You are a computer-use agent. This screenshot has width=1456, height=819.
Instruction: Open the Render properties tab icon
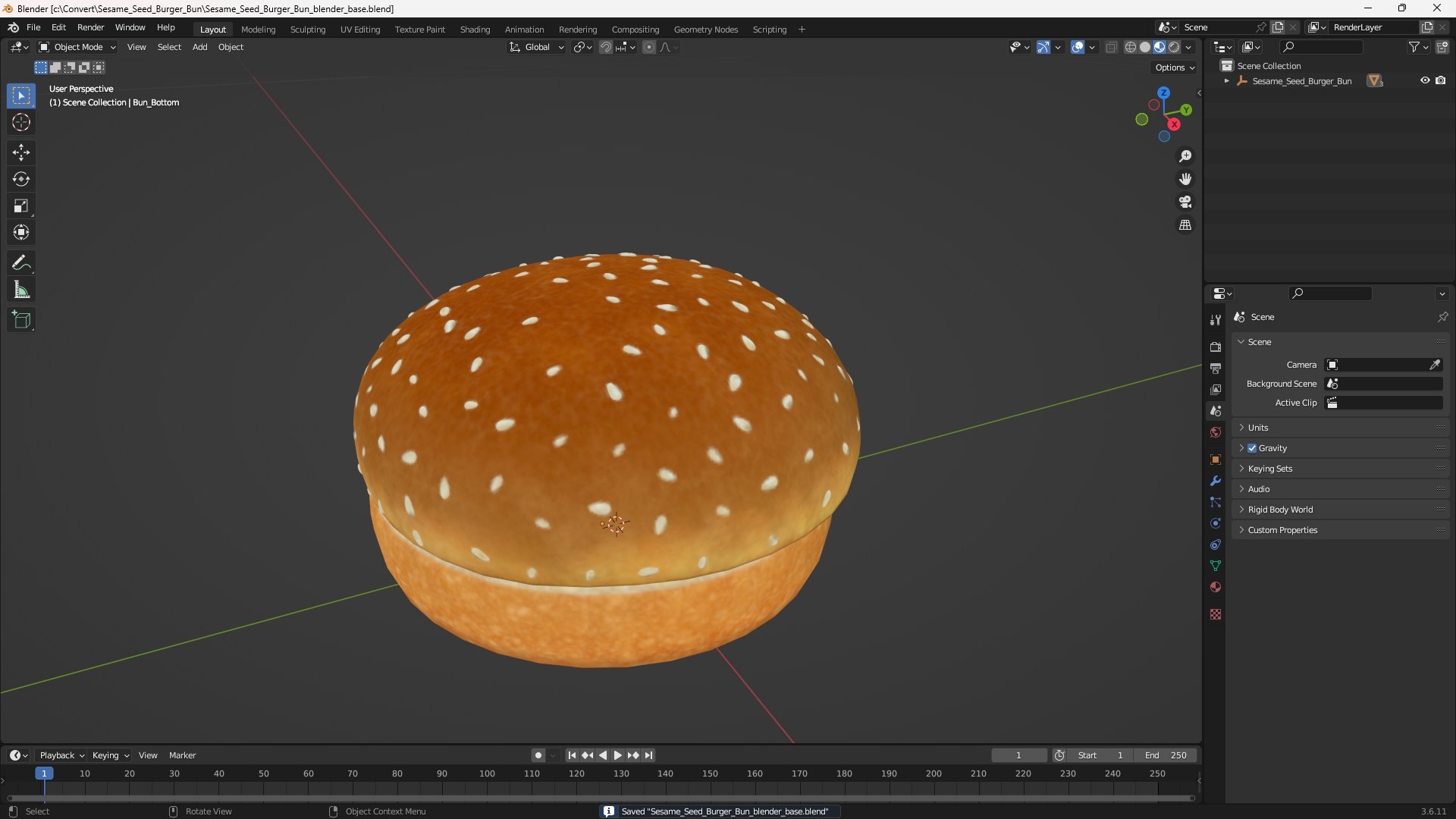[1216, 347]
